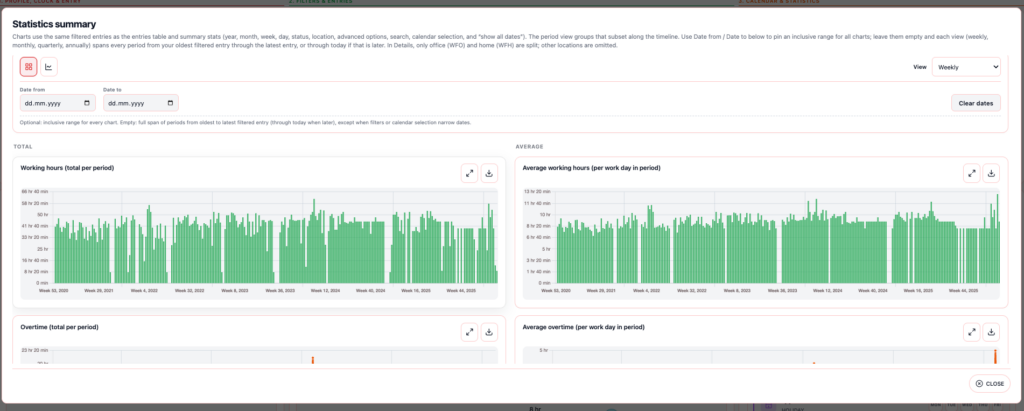Click the Date from input field
This screenshot has height=411, width=1024.
click(x=50, y=103)
